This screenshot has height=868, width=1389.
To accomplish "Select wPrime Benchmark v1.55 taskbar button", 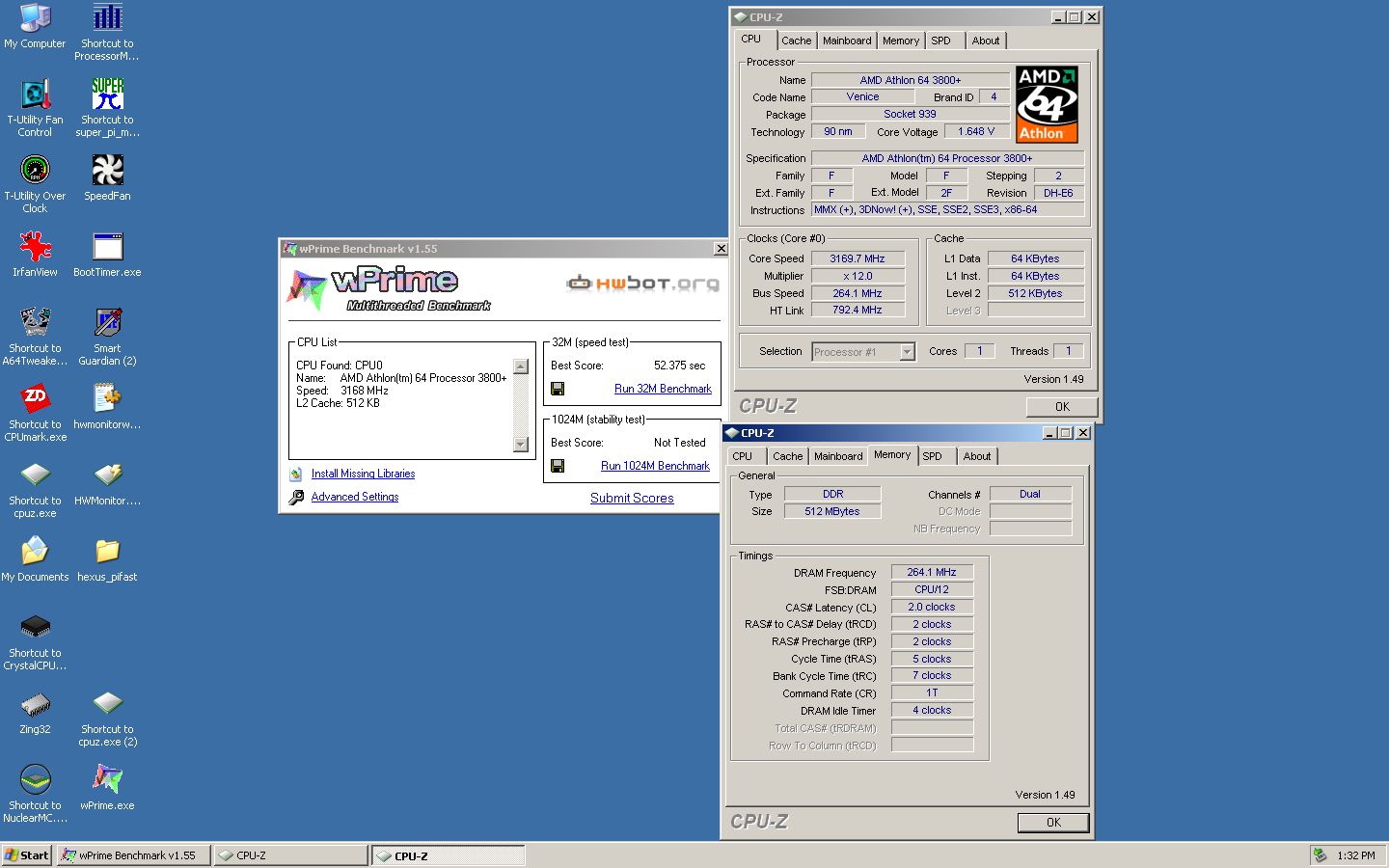I will coord(133,855).
